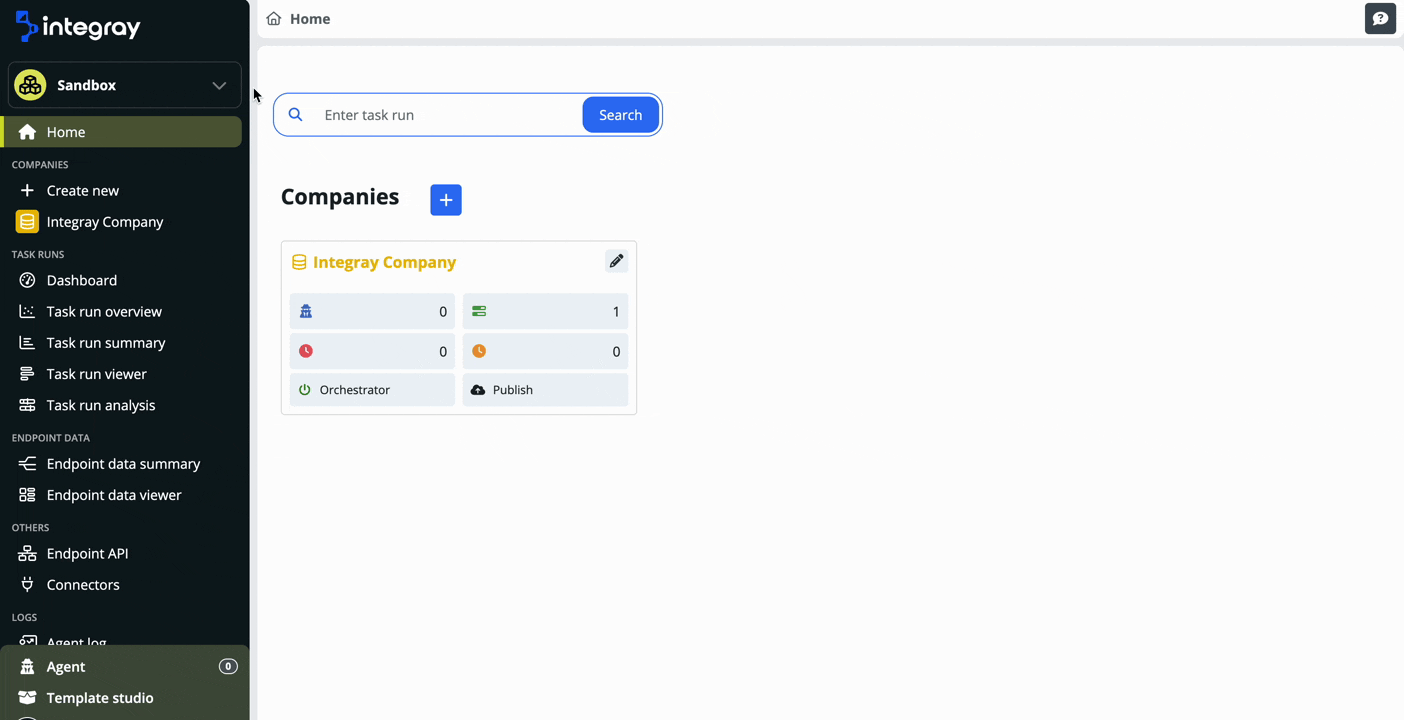The height and width of the screenshot is (720, 1404).
Task: Create a new company with the plus button
Action: click(445, 199)
